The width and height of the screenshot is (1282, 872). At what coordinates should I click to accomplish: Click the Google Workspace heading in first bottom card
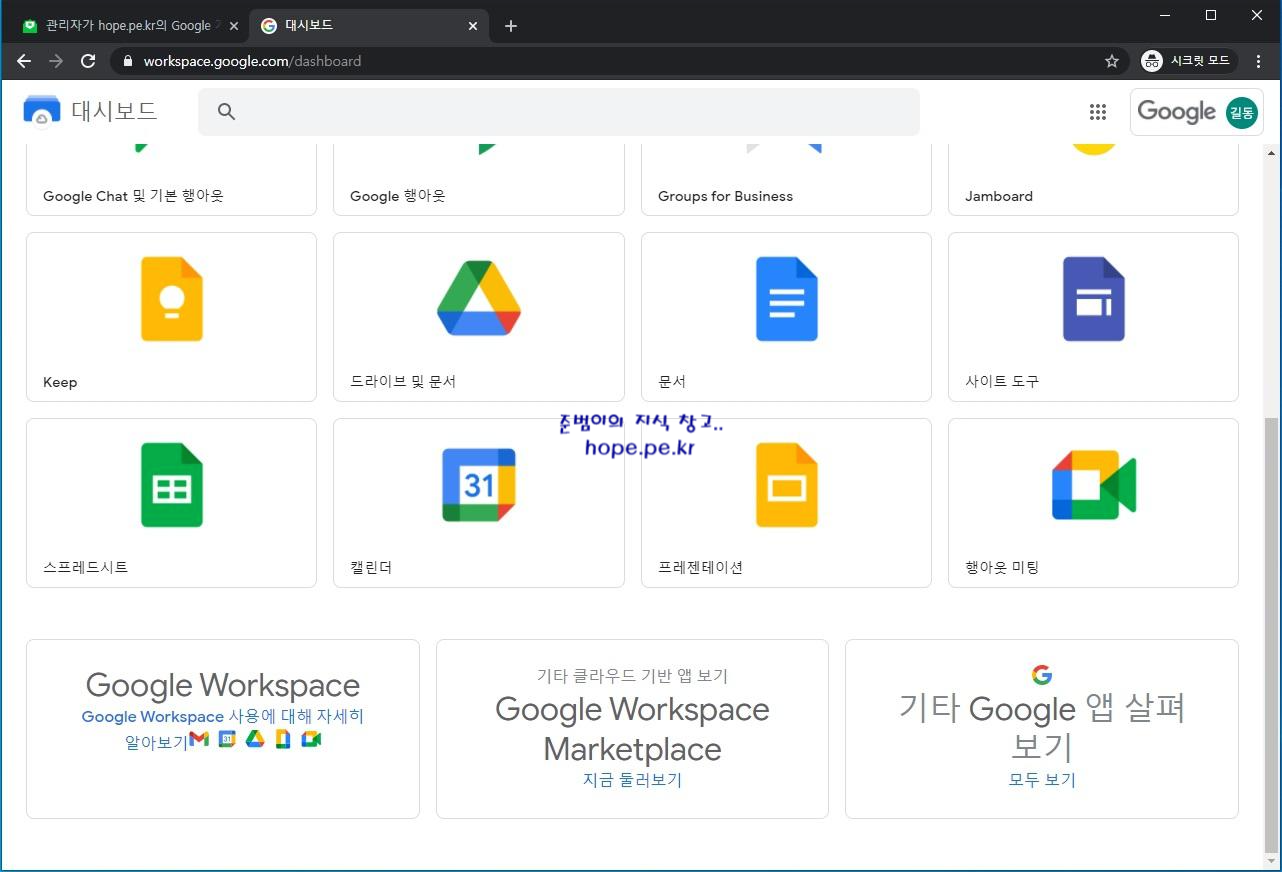coord(223,685)
